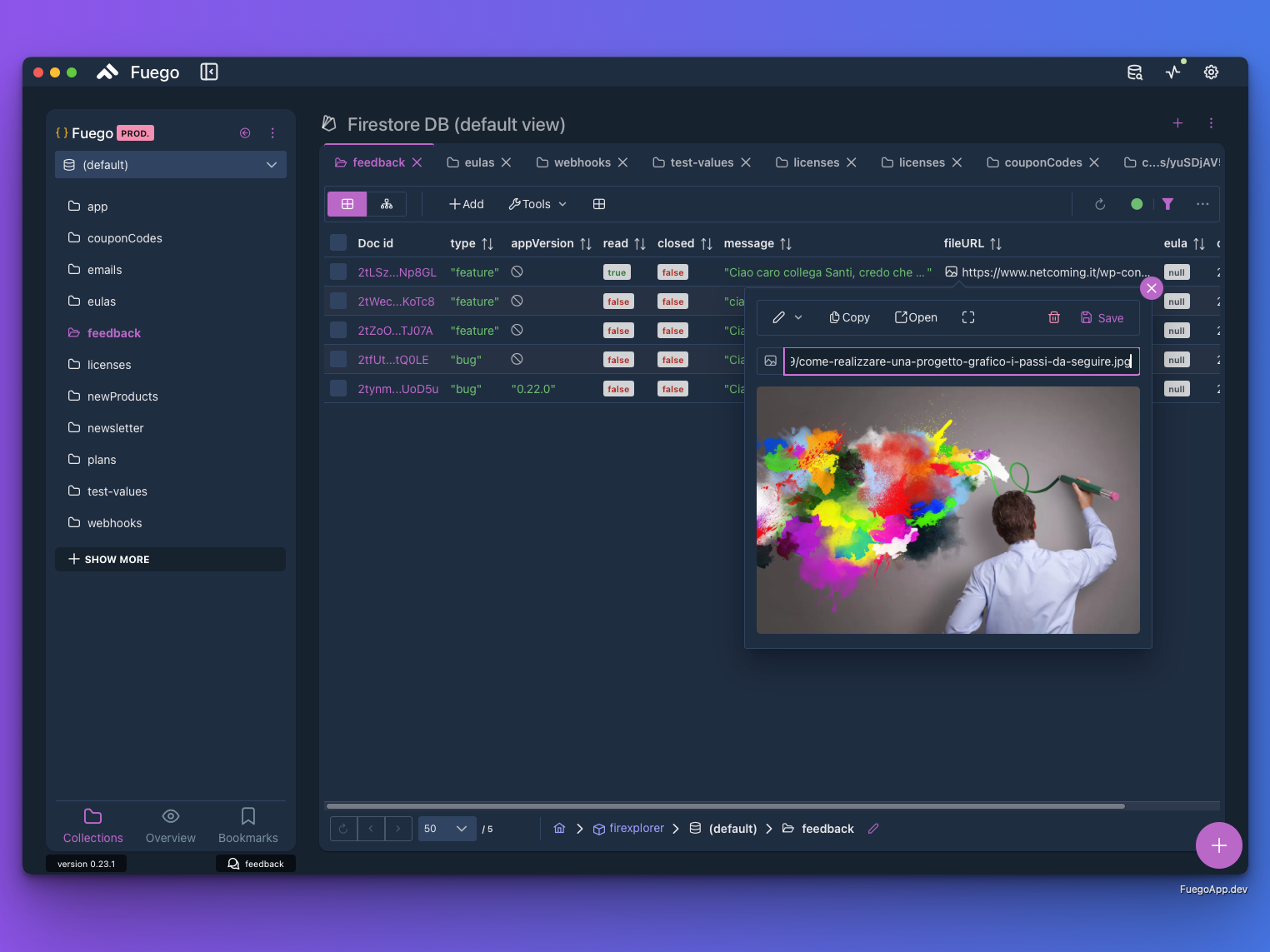The image size is (1270, 952).
Task: Reload the page using the pagination refresh icon
Action: coord(343,829)
